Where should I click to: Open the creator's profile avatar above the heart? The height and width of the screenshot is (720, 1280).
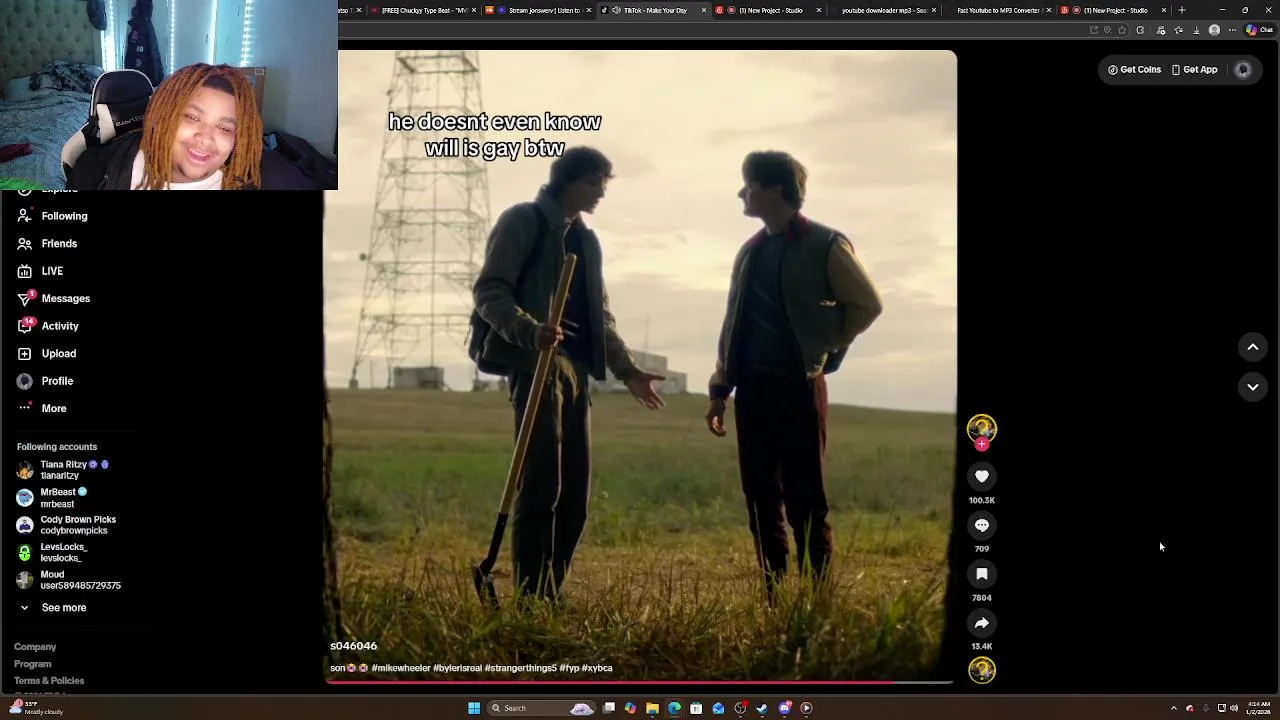point(981,429)
